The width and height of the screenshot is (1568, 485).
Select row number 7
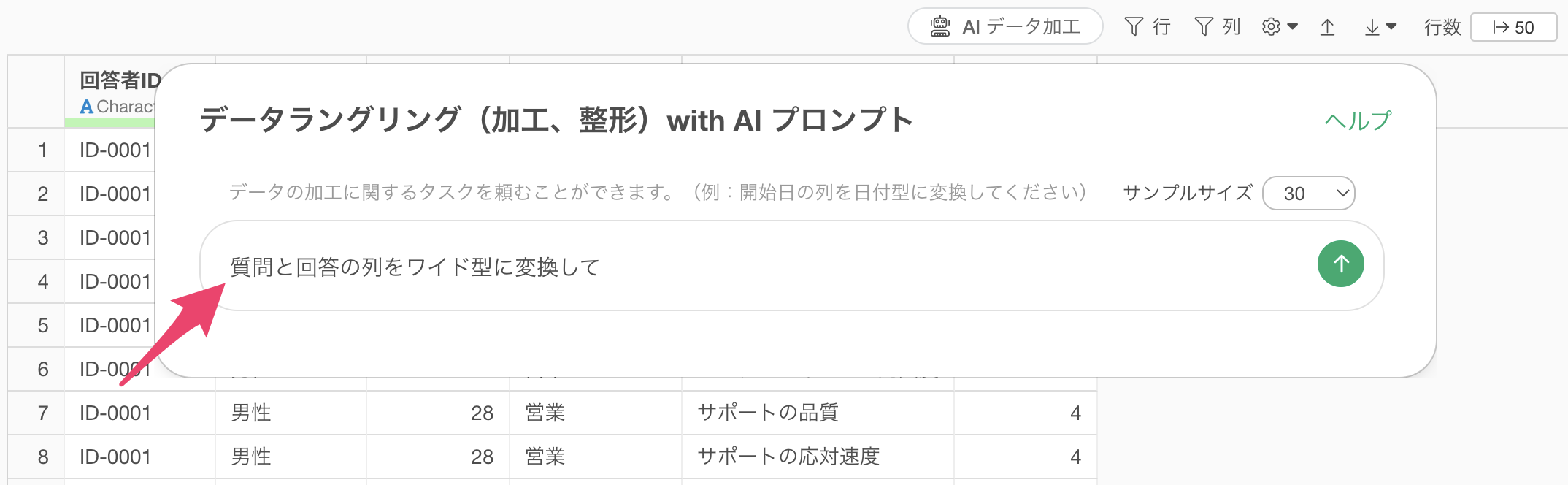click(43, 413)
